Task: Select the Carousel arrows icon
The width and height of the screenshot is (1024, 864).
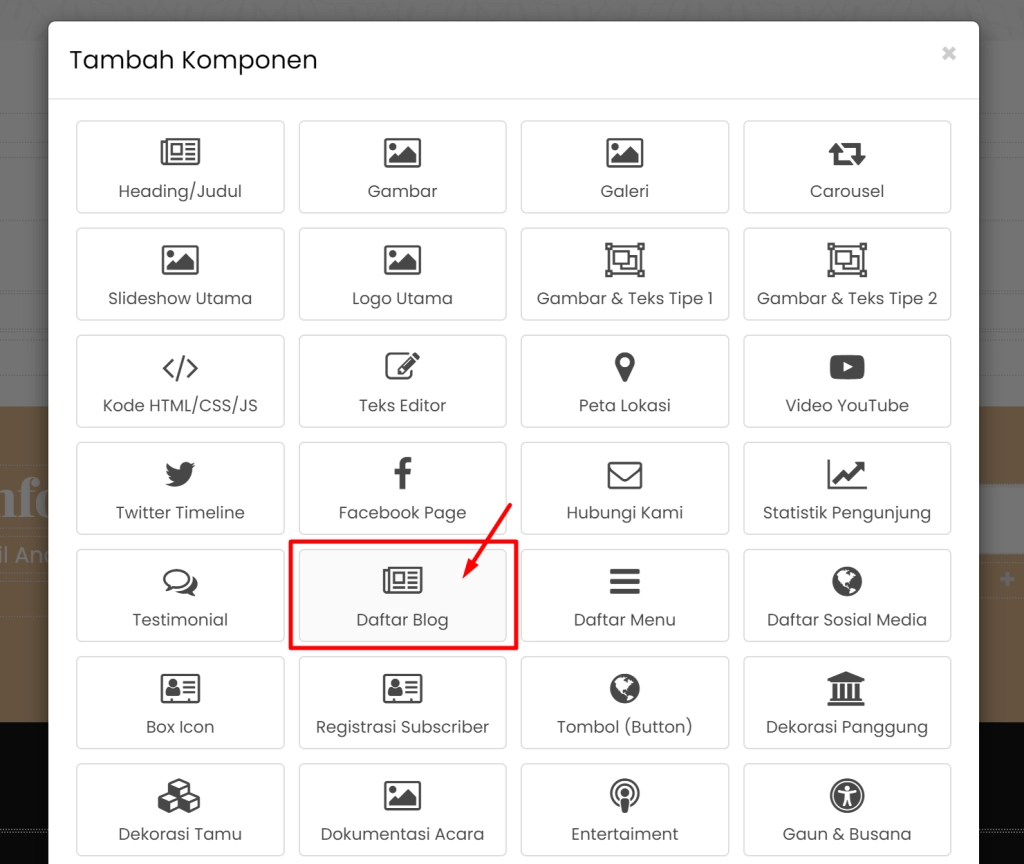Action: pos(846,153)
